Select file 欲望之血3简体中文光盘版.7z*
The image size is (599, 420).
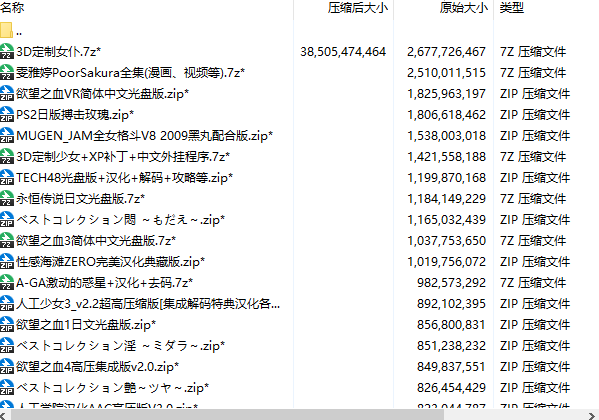click(x=96, y=240)
